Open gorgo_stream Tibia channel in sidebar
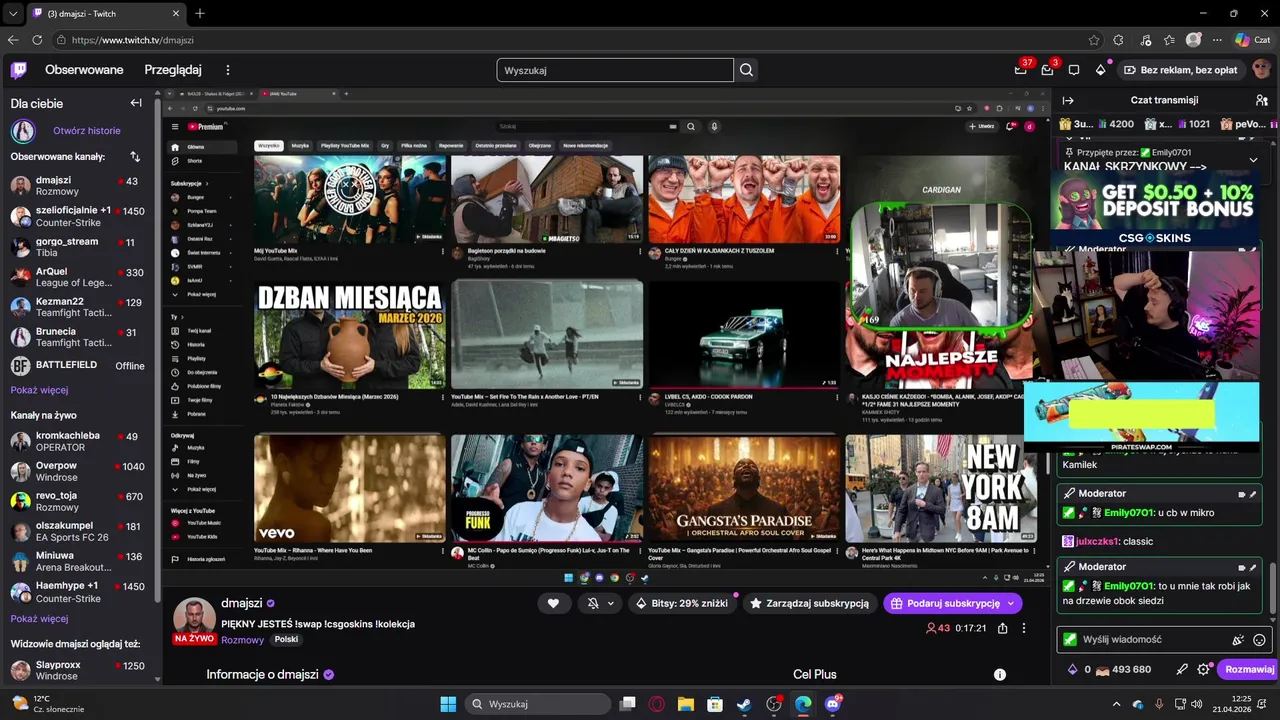 point(78,247)
